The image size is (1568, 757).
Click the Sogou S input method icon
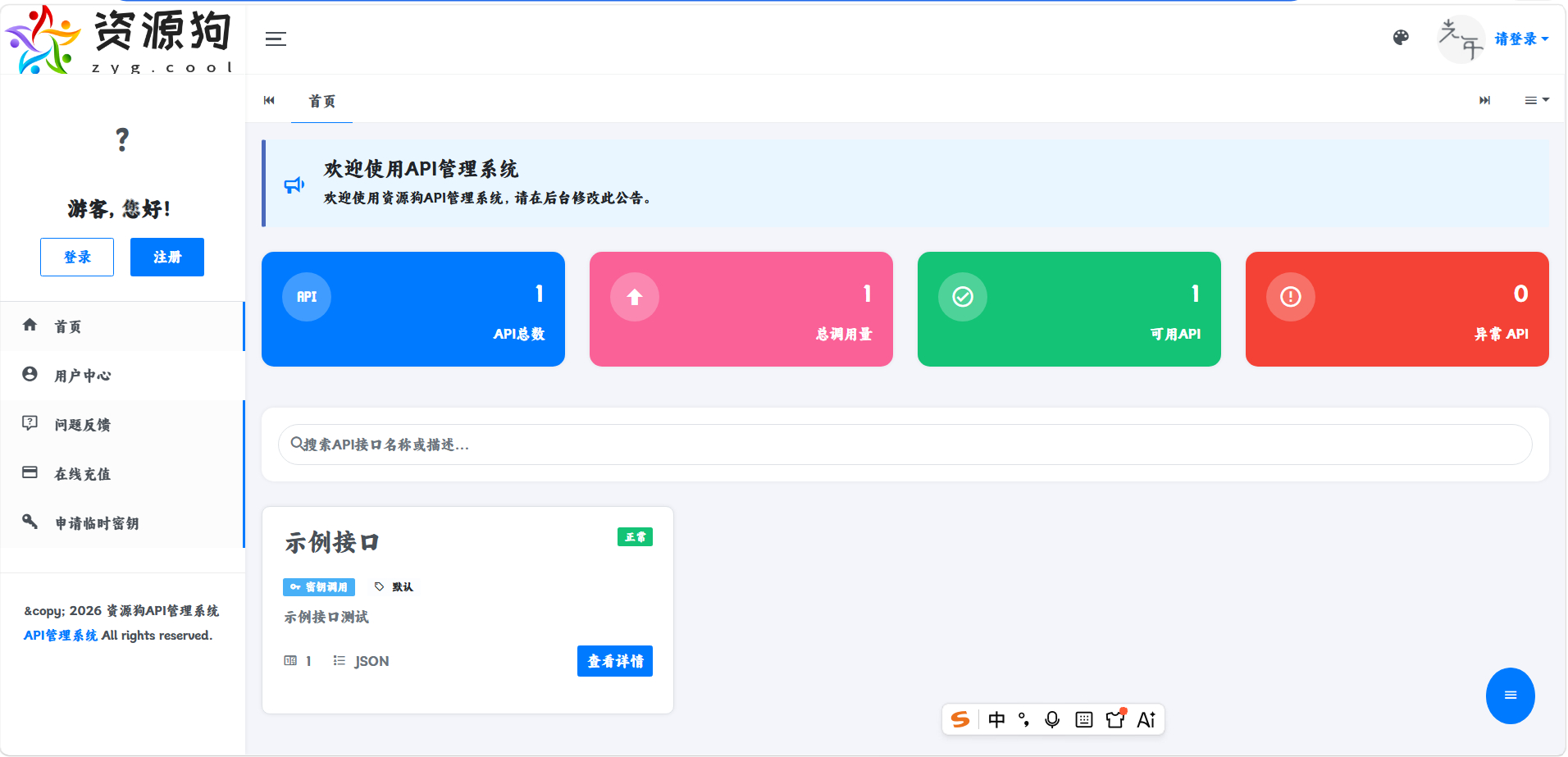tap(960, 720)
